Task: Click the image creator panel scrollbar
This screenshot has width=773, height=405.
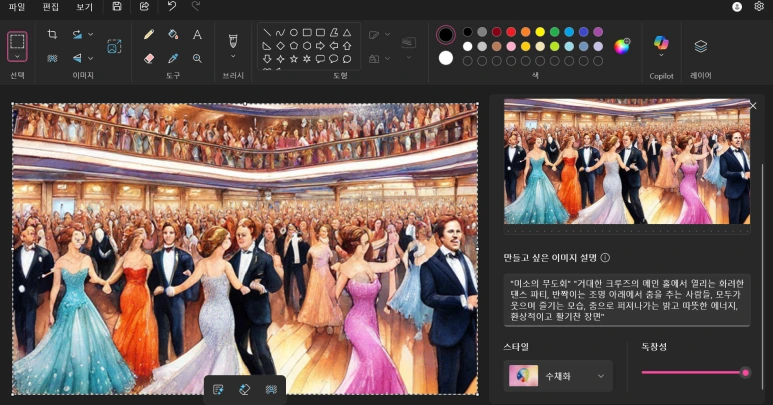Action: (x=762, y=276)
